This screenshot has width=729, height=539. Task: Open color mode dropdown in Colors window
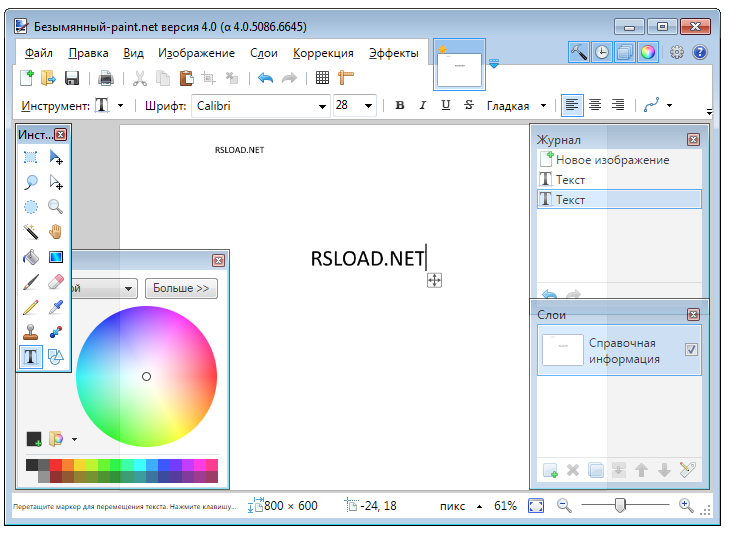(128, 289)
